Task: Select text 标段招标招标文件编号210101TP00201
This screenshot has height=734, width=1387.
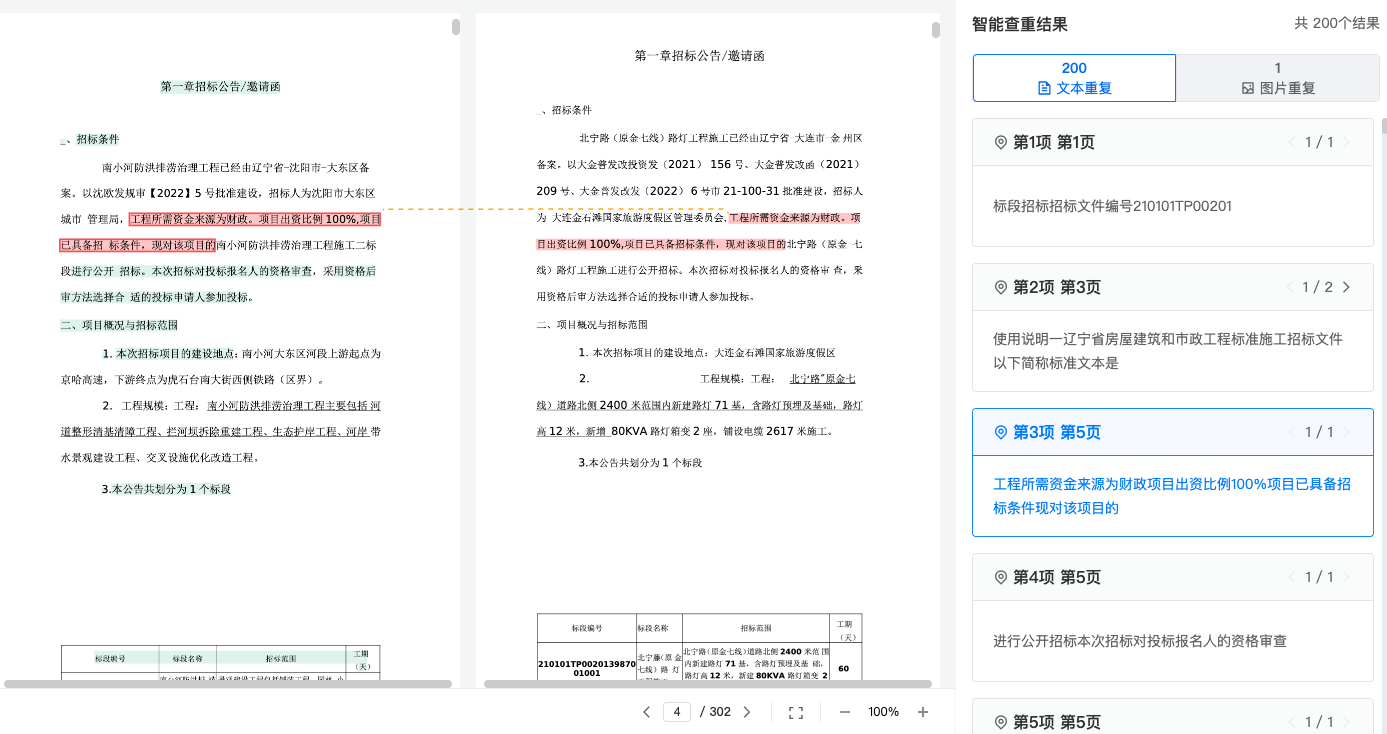Action: click(x=1112, y=206)
